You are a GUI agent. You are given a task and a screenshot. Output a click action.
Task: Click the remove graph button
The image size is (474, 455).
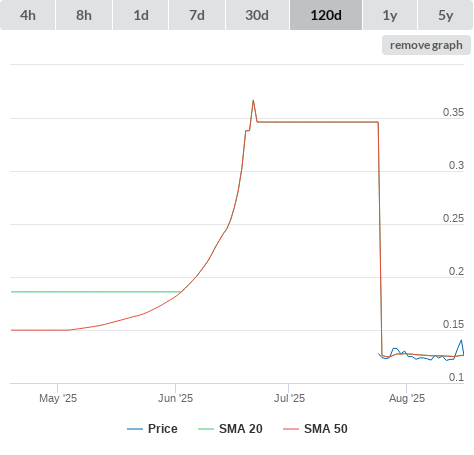(x=426, y=45)
